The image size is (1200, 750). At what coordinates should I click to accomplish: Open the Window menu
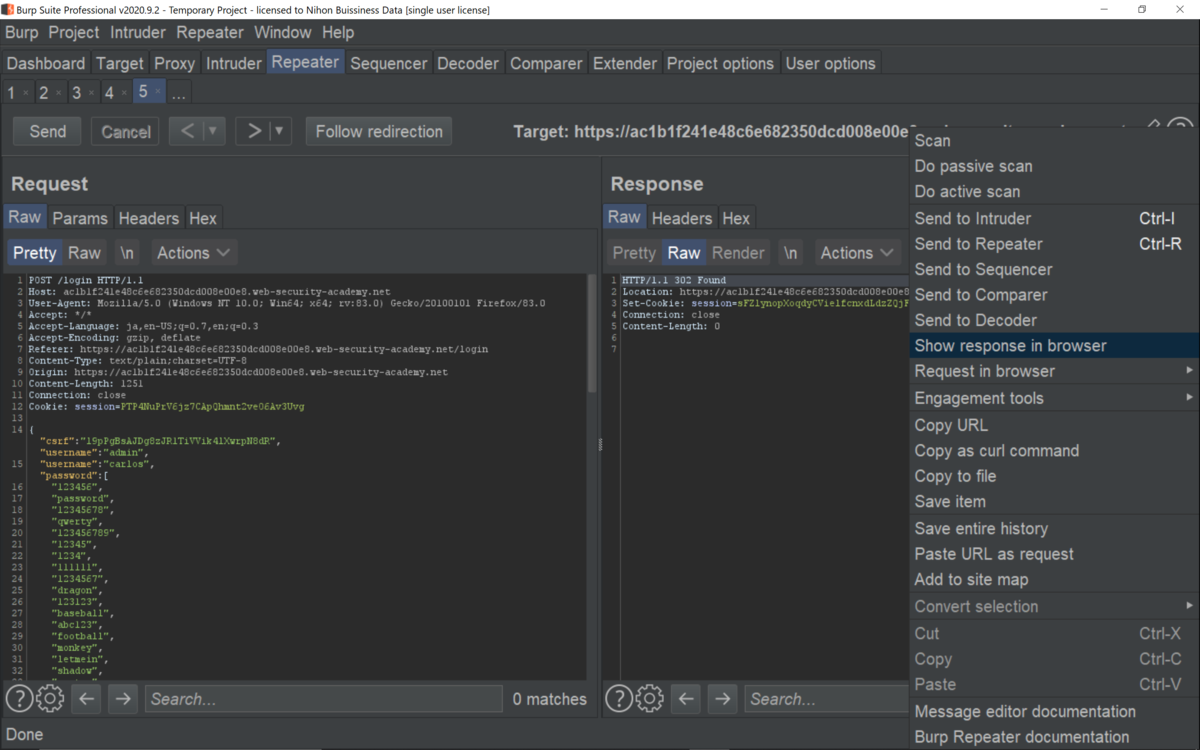(x=282, y=32)
